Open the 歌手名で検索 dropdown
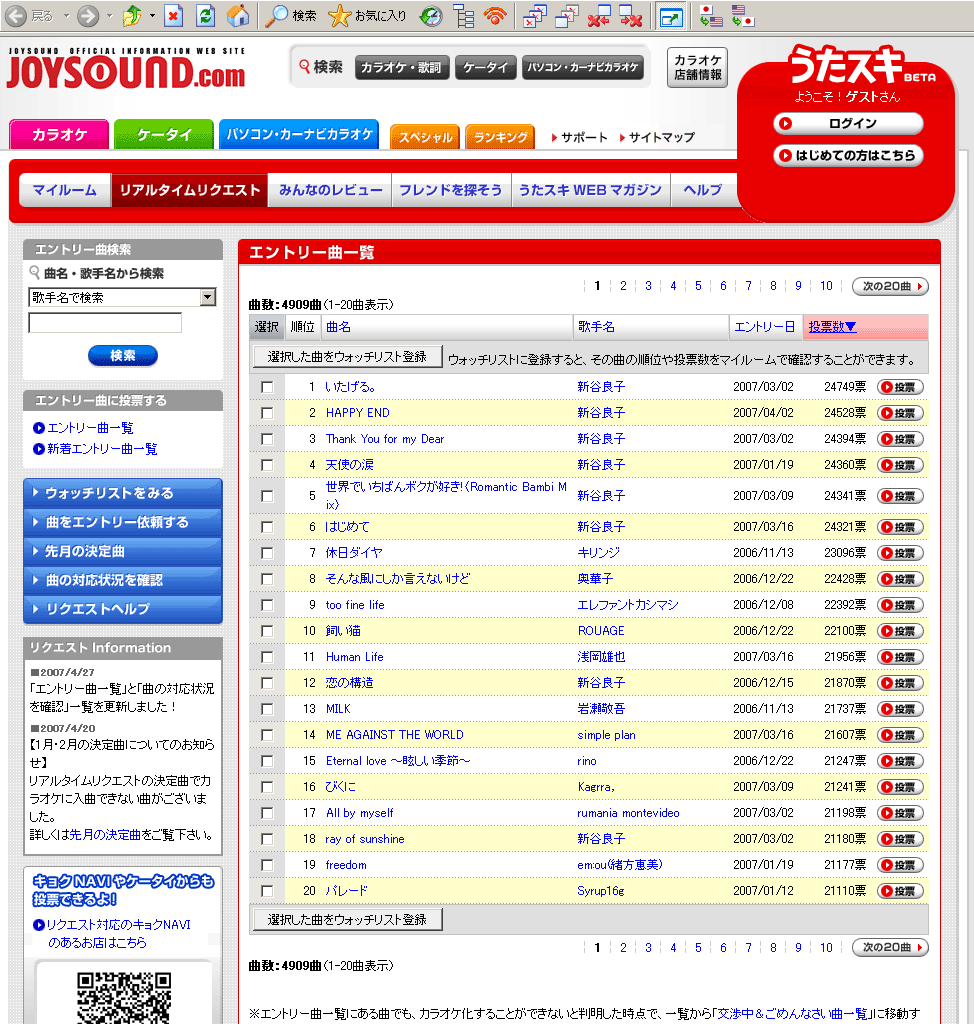 [x=122, y=298]
